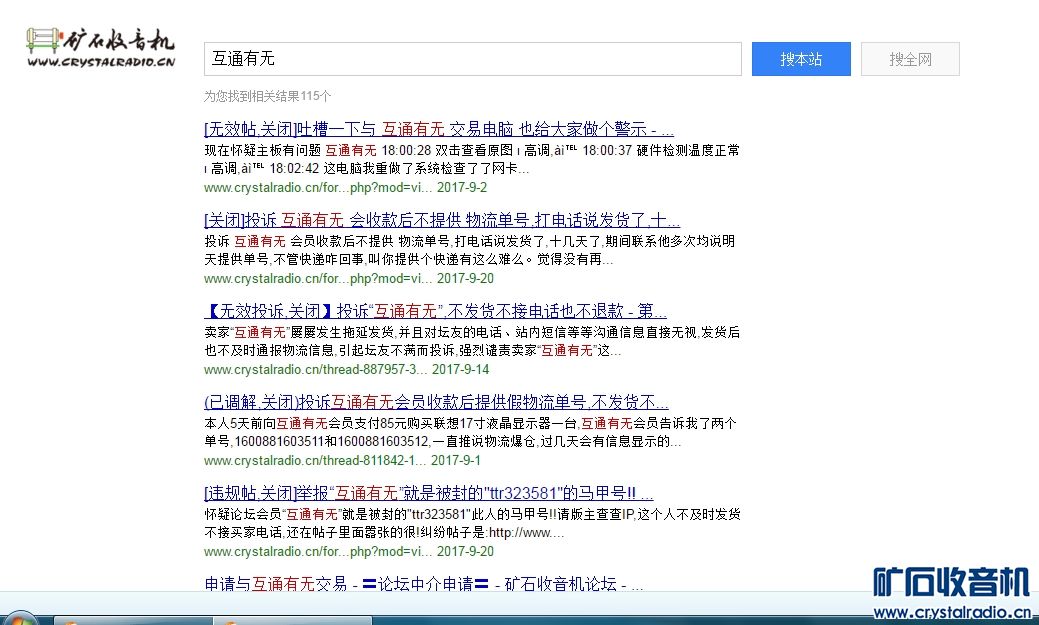Open the result titled 吐槽一下与互通有无交易电脑
This screenshot has width=1039, height=625.
coord(438,129)
